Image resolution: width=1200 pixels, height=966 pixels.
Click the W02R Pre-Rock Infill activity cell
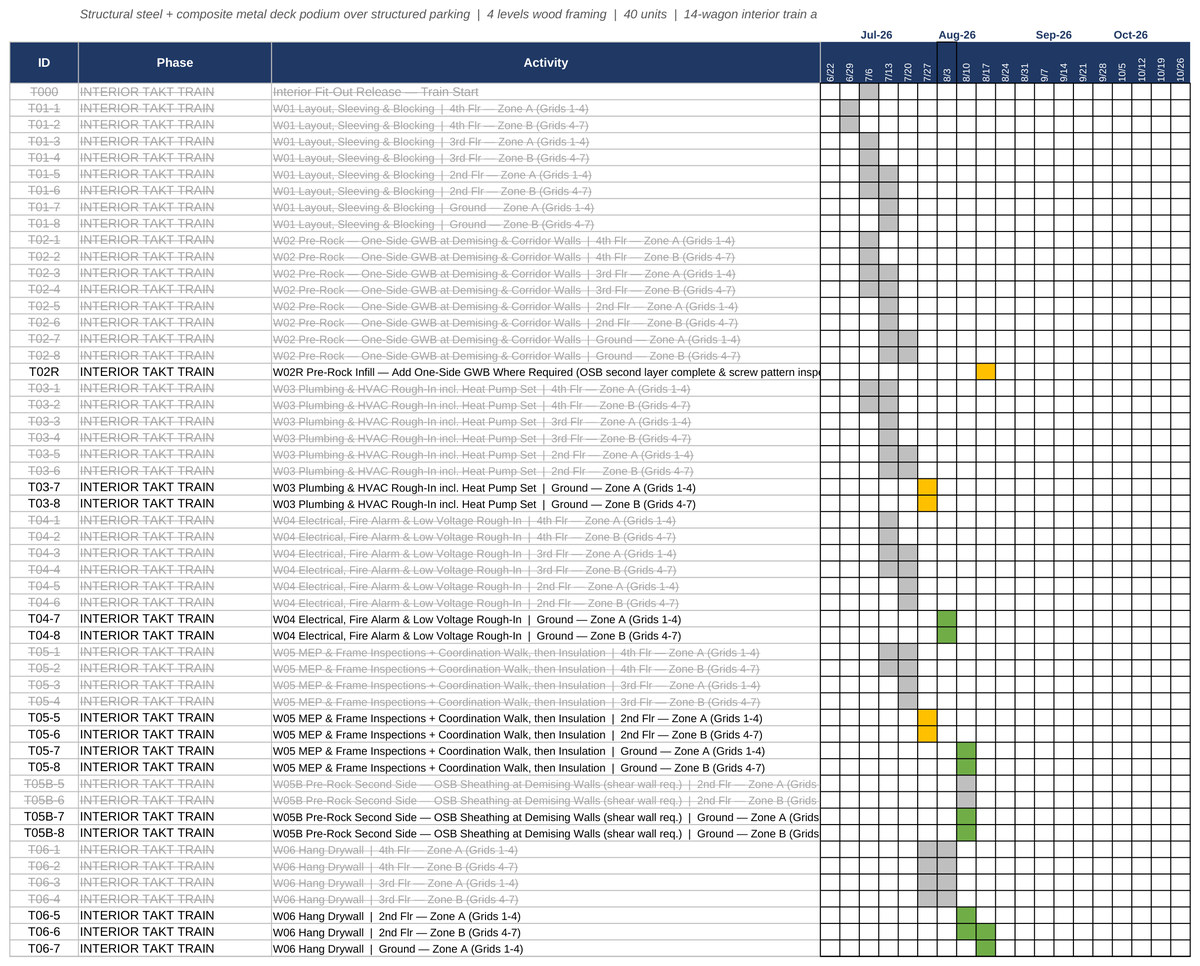pyautogui.click(x=546, y=372)
